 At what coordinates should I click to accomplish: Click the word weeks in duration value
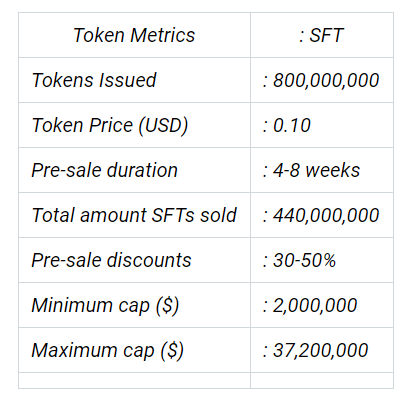(333, 170)
